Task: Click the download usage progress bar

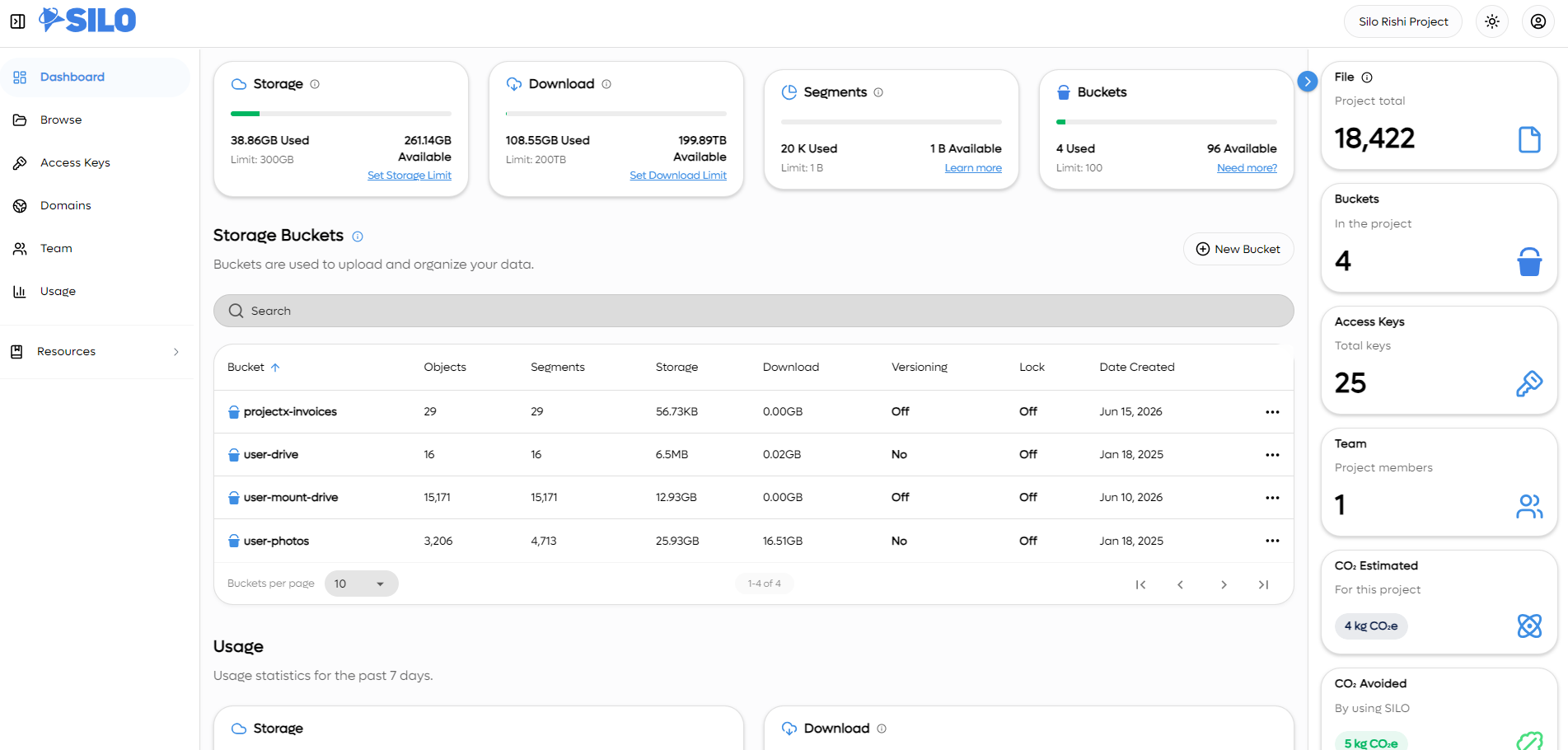Action: click(616, 114)
